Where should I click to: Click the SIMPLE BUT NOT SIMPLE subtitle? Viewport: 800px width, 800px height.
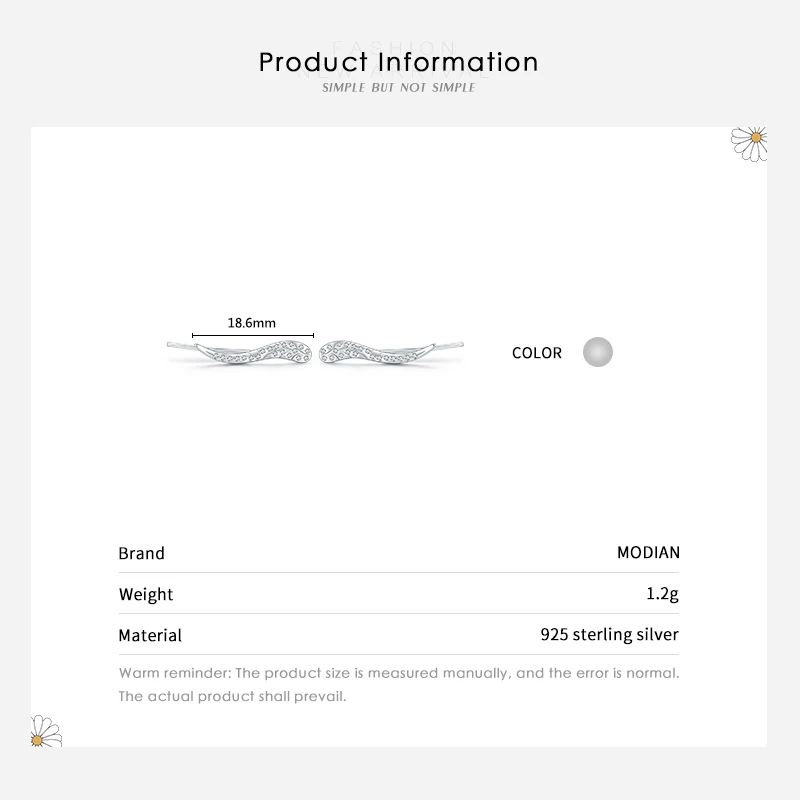pos(399,88)
